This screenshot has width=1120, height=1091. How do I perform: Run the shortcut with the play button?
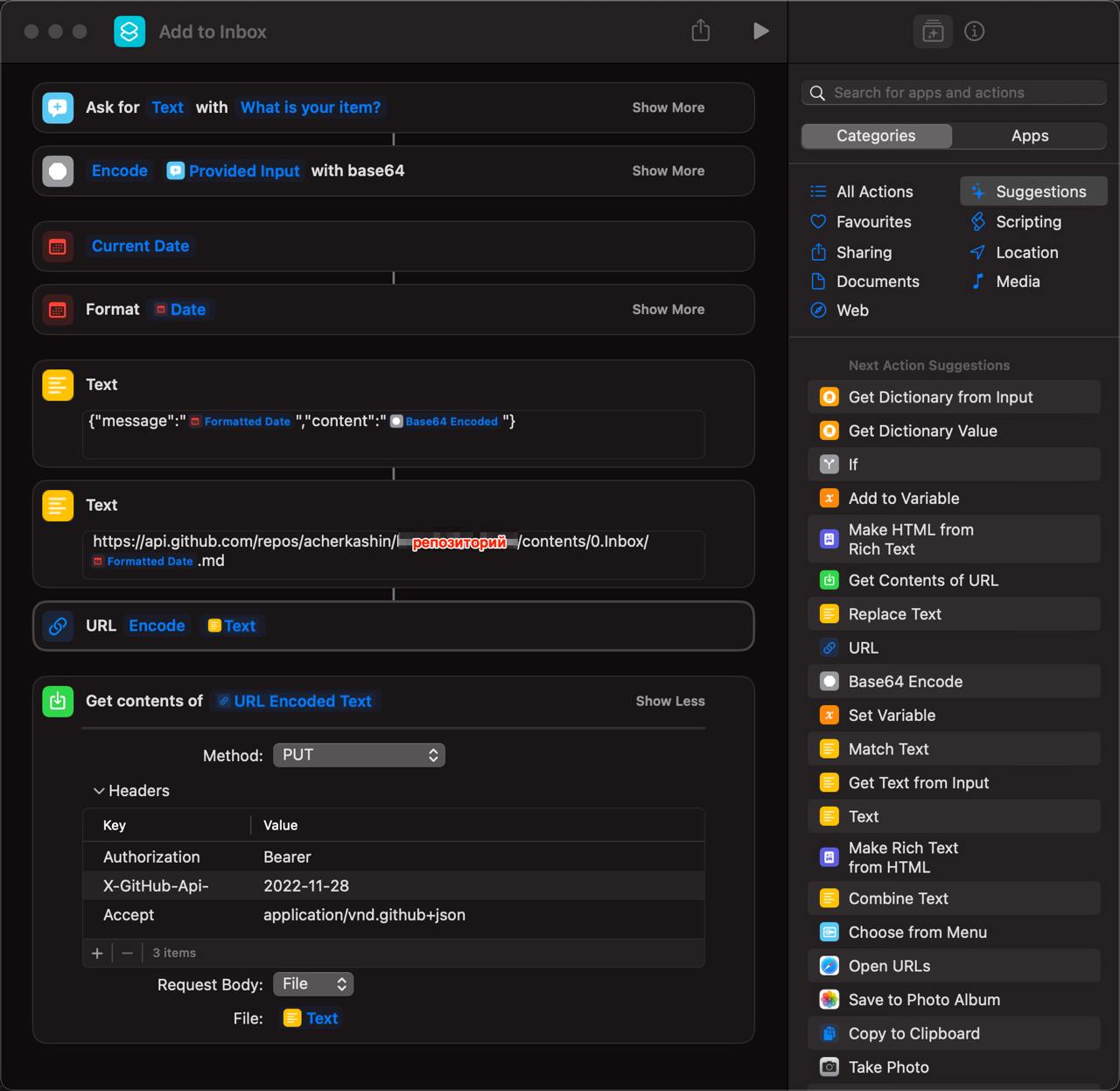[760, 31]
